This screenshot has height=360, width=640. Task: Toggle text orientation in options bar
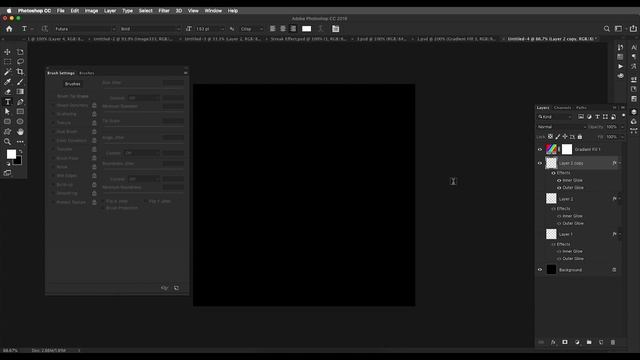pyautogui.click(x=44, y=29)
